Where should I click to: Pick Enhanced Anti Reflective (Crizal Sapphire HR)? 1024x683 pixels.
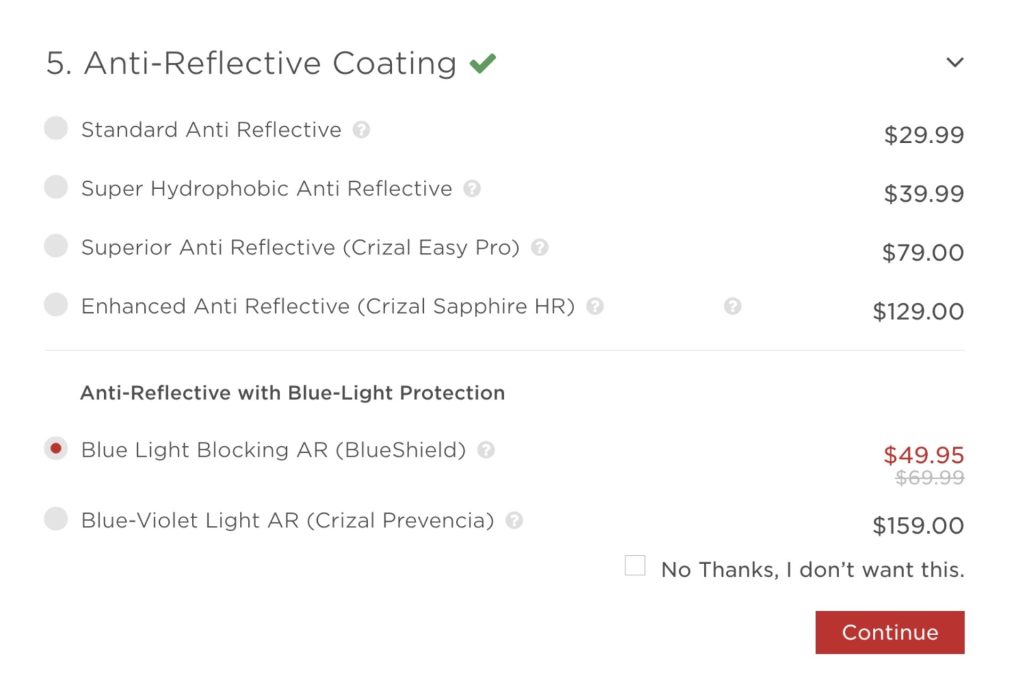[x=57, y=306]
